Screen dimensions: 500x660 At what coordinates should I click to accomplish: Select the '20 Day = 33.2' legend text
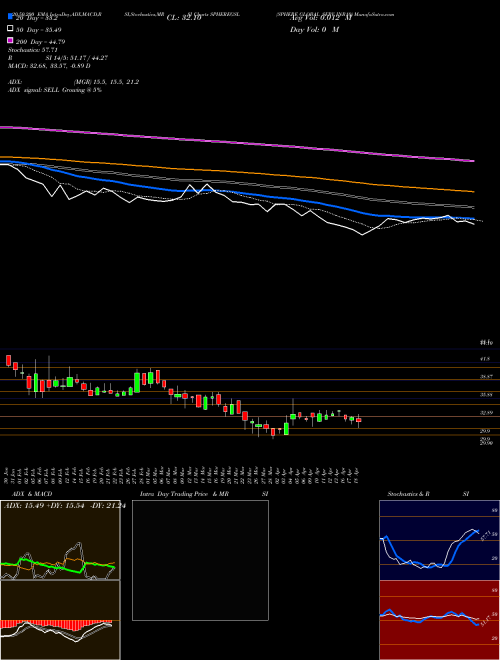[x=36, y=19]
